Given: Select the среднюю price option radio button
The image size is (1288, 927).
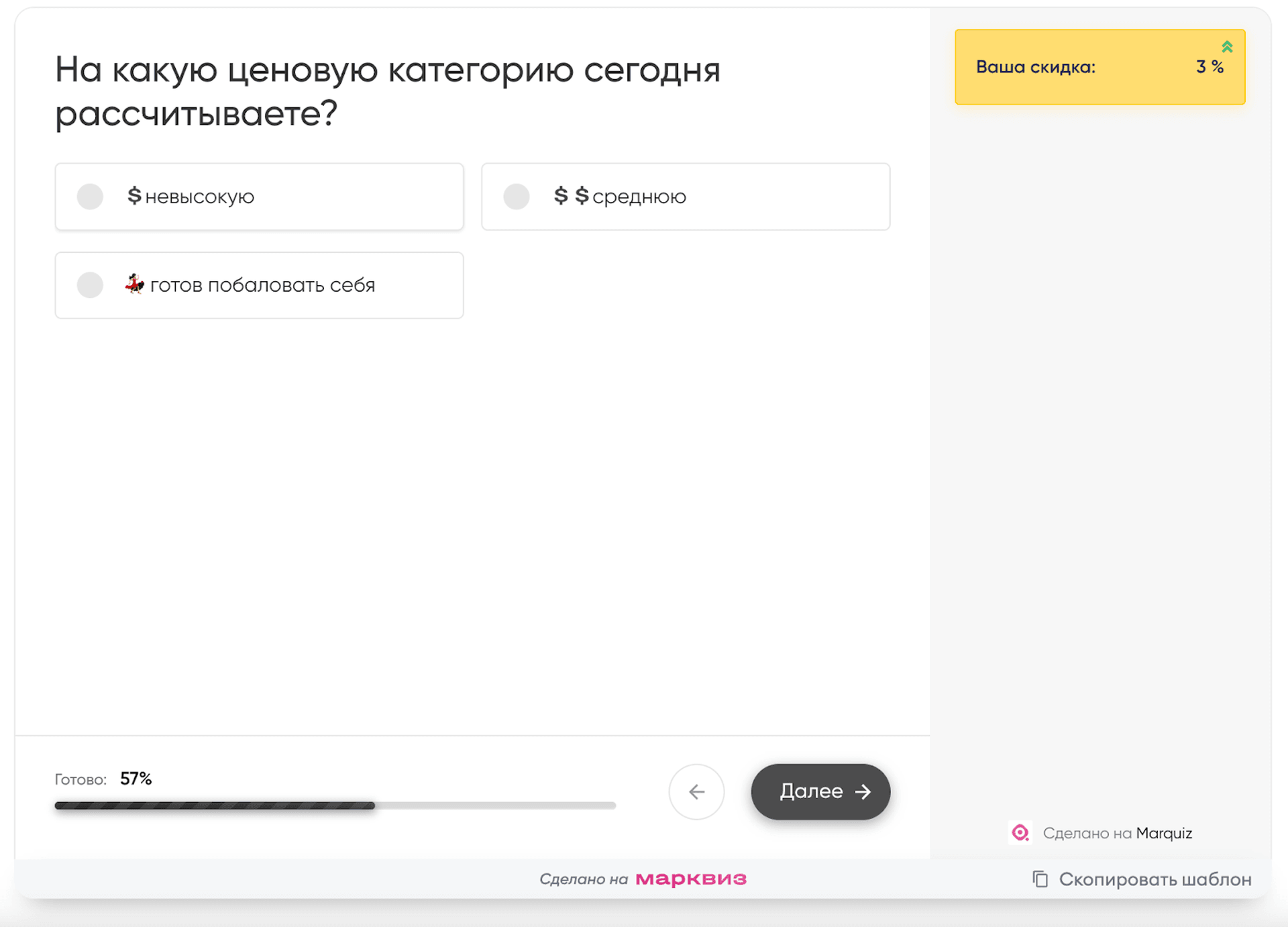Looking at the screenshot, I should (x=516, y=196).
